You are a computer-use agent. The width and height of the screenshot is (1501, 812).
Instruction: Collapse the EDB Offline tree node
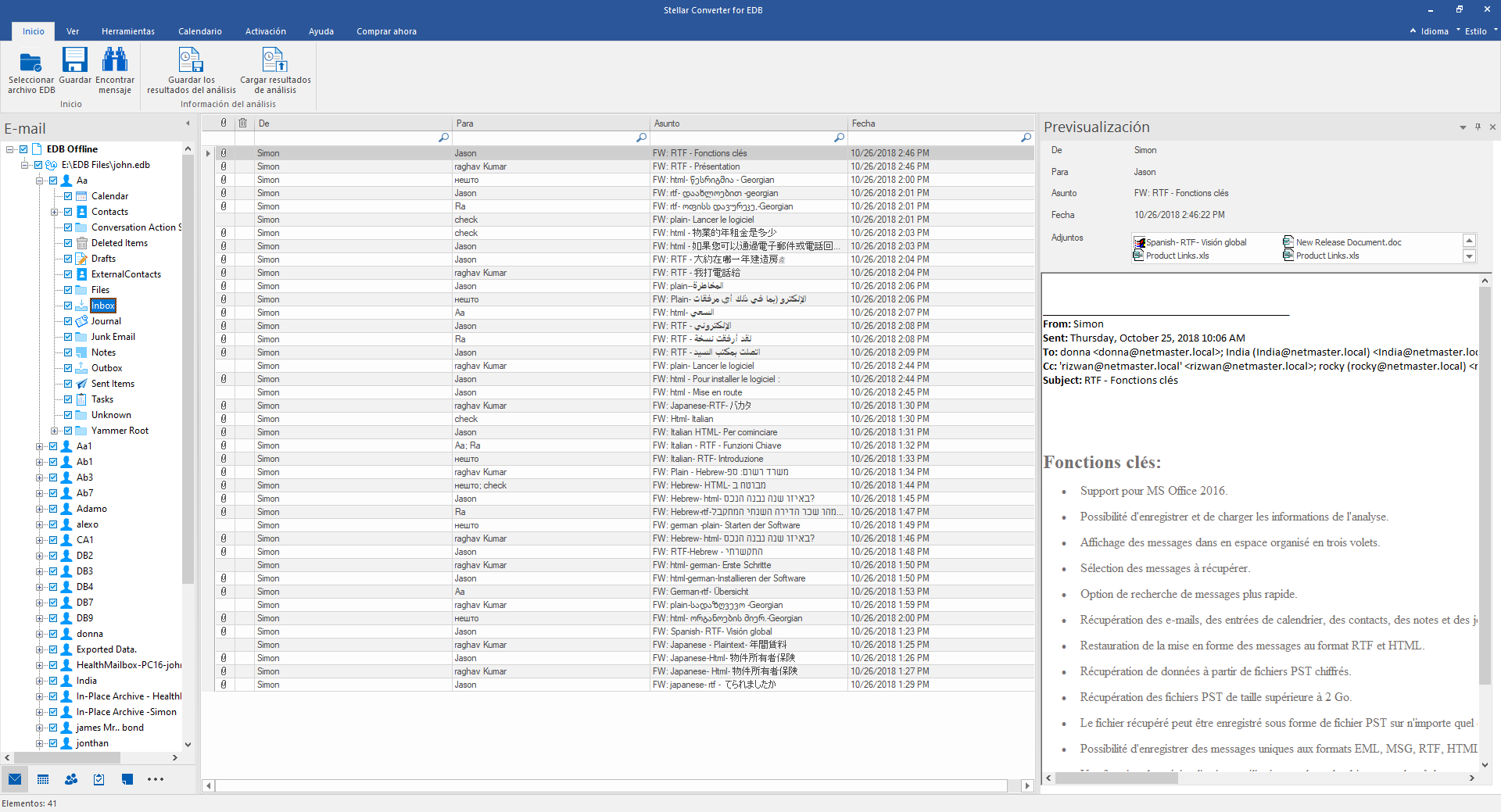point(9,149)
